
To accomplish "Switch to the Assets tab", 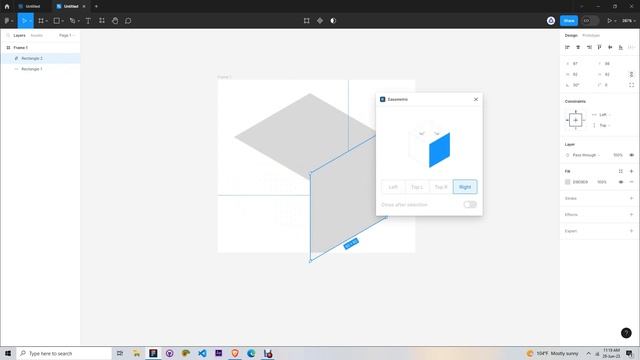I will point(37,36).
